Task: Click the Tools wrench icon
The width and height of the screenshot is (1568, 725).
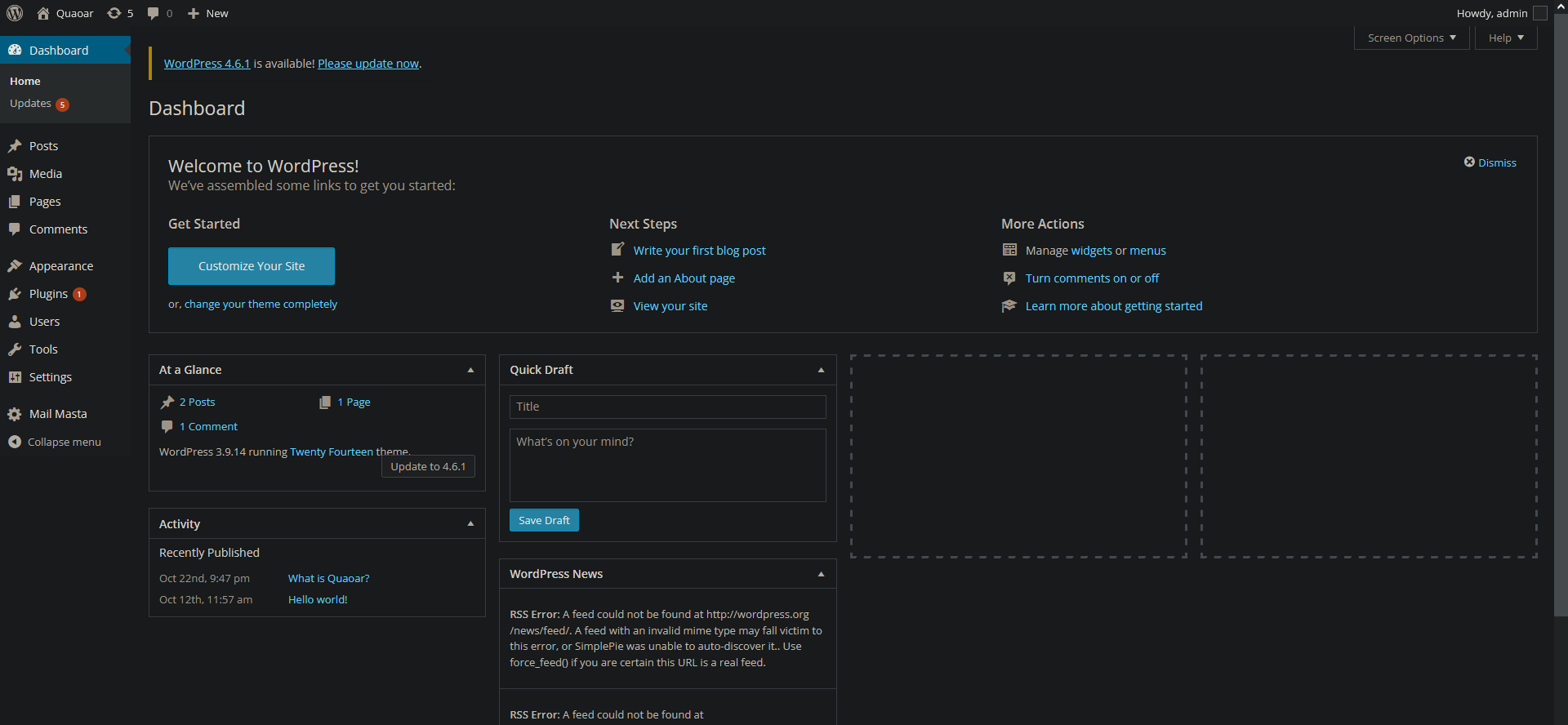Action: point(15,349)
